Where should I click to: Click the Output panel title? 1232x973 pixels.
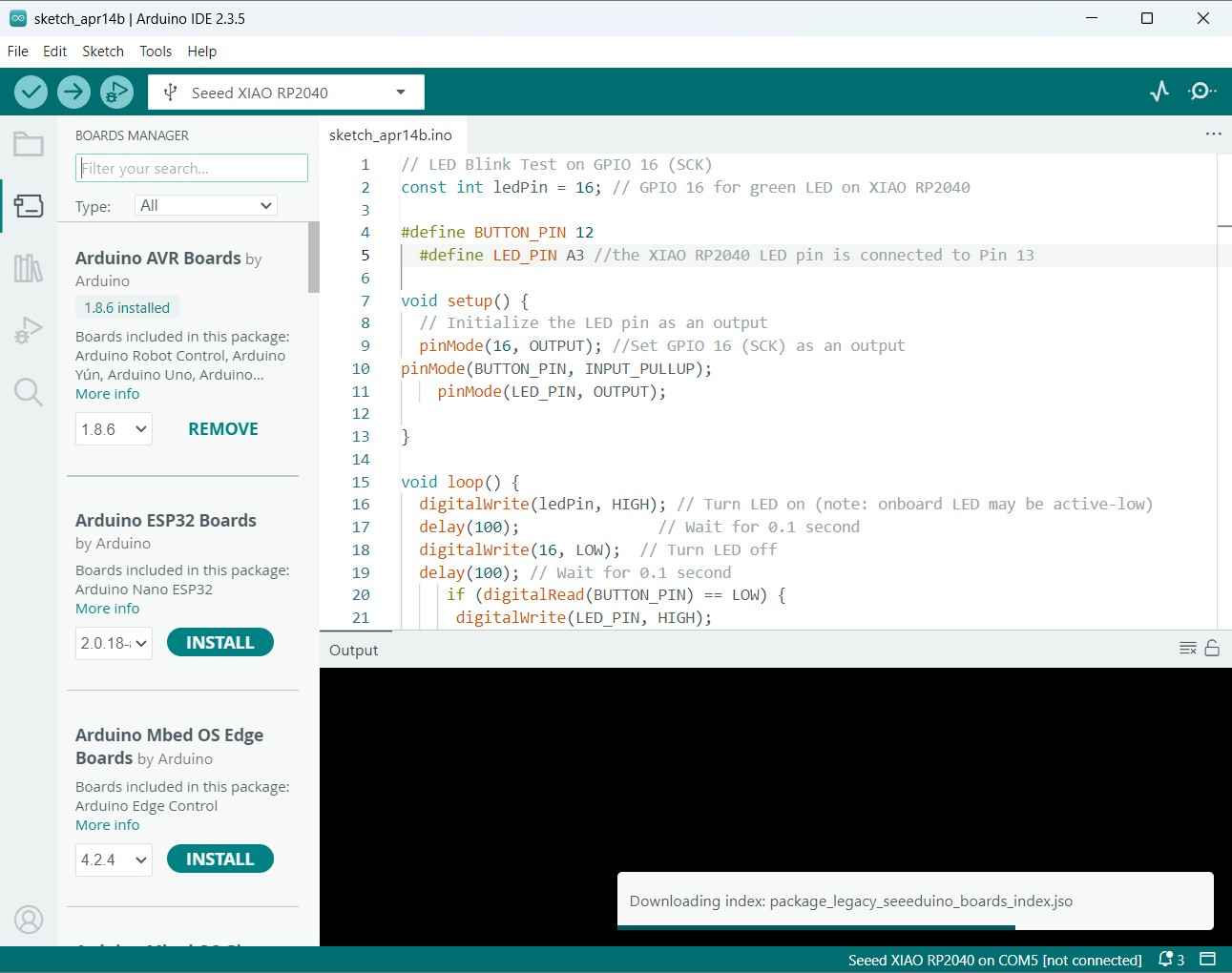(x=354, y=651)
